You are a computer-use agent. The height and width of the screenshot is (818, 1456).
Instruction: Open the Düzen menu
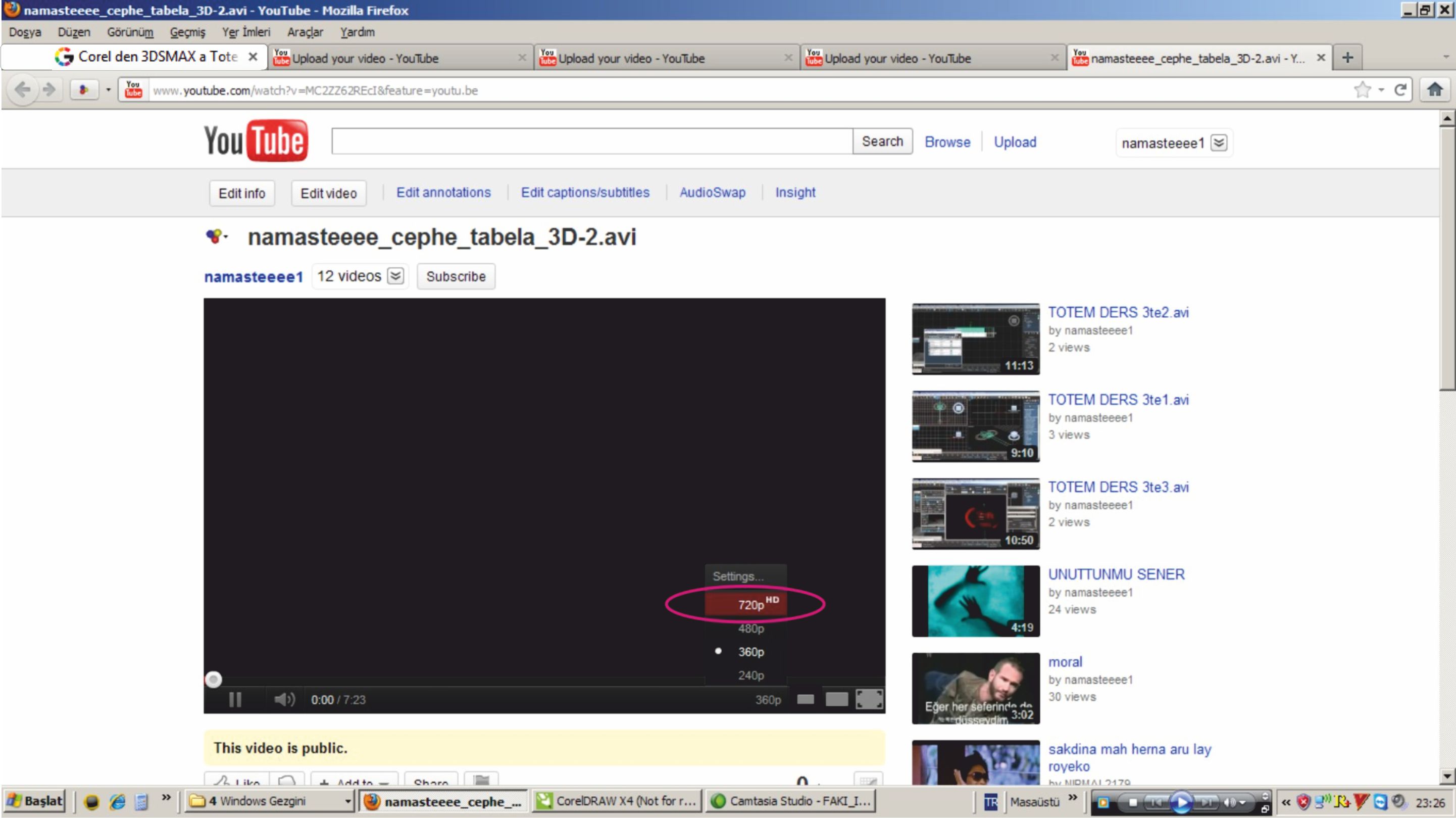point(74,32)
